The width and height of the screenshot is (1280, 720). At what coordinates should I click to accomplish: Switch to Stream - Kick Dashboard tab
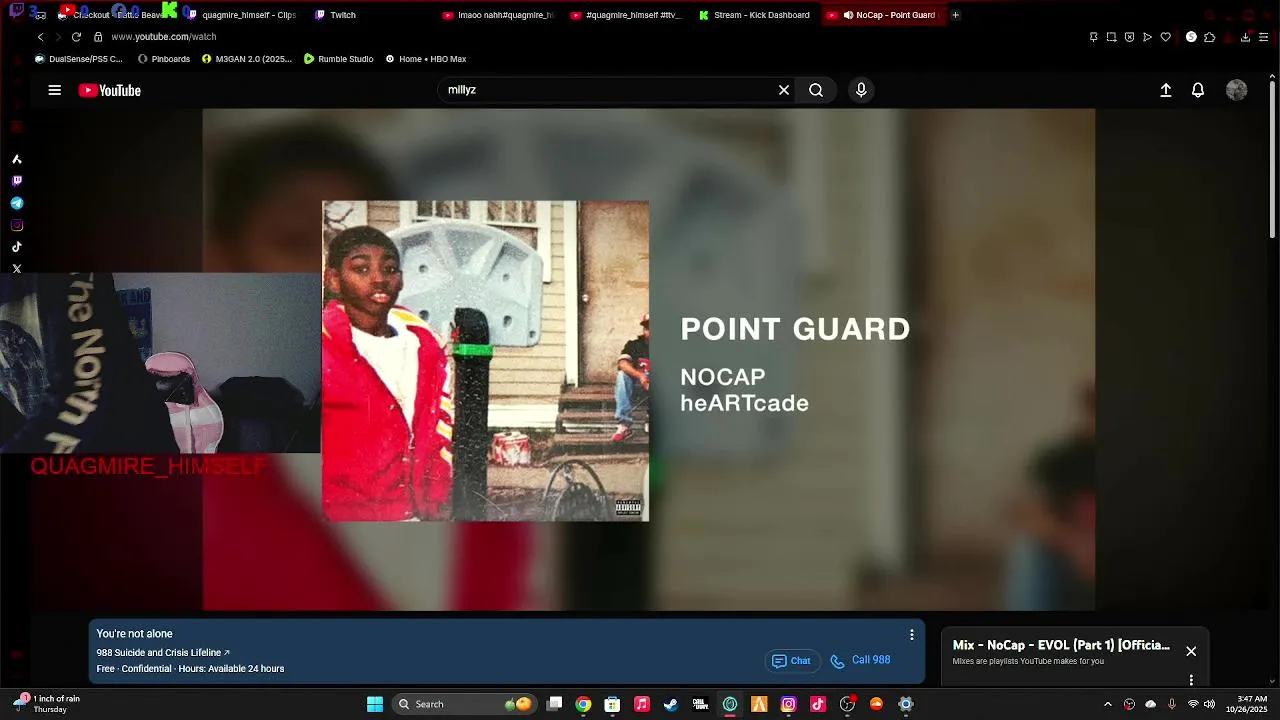[755, 15]
